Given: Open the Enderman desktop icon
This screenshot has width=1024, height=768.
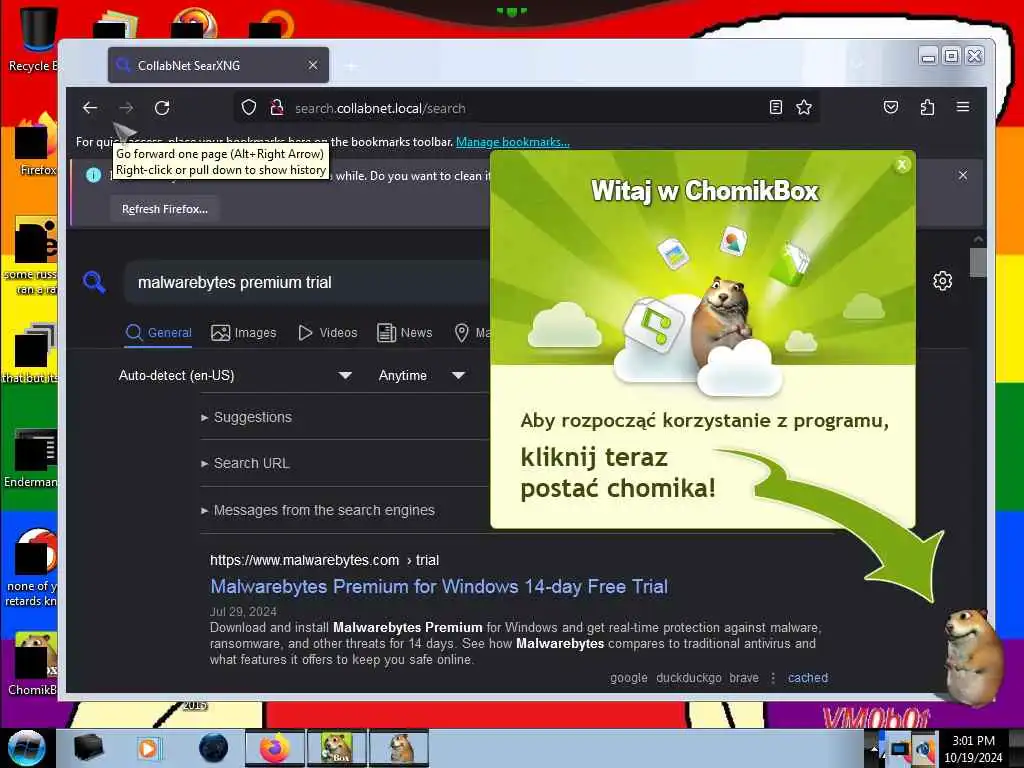Looking at the screenshot, I should tap(31, 457).
